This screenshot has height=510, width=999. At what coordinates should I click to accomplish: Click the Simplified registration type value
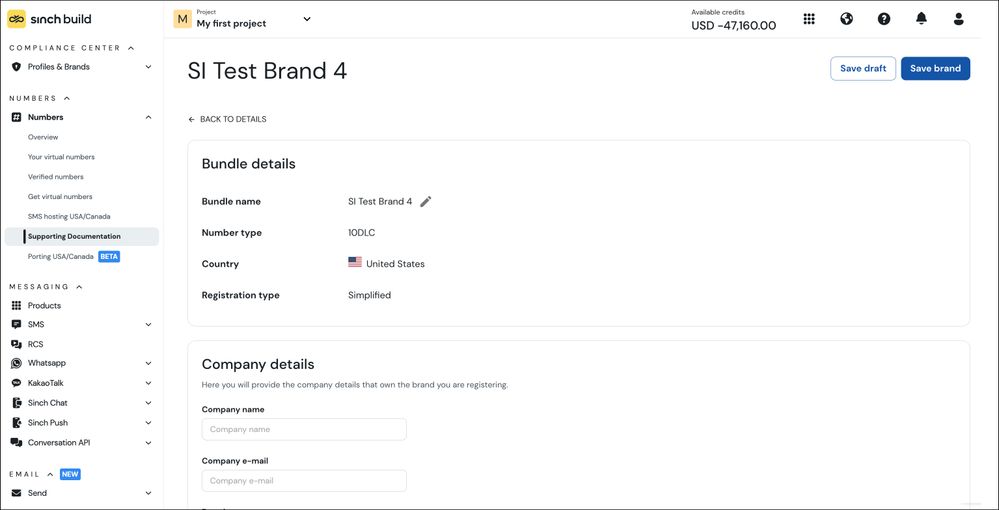[370, 295]
